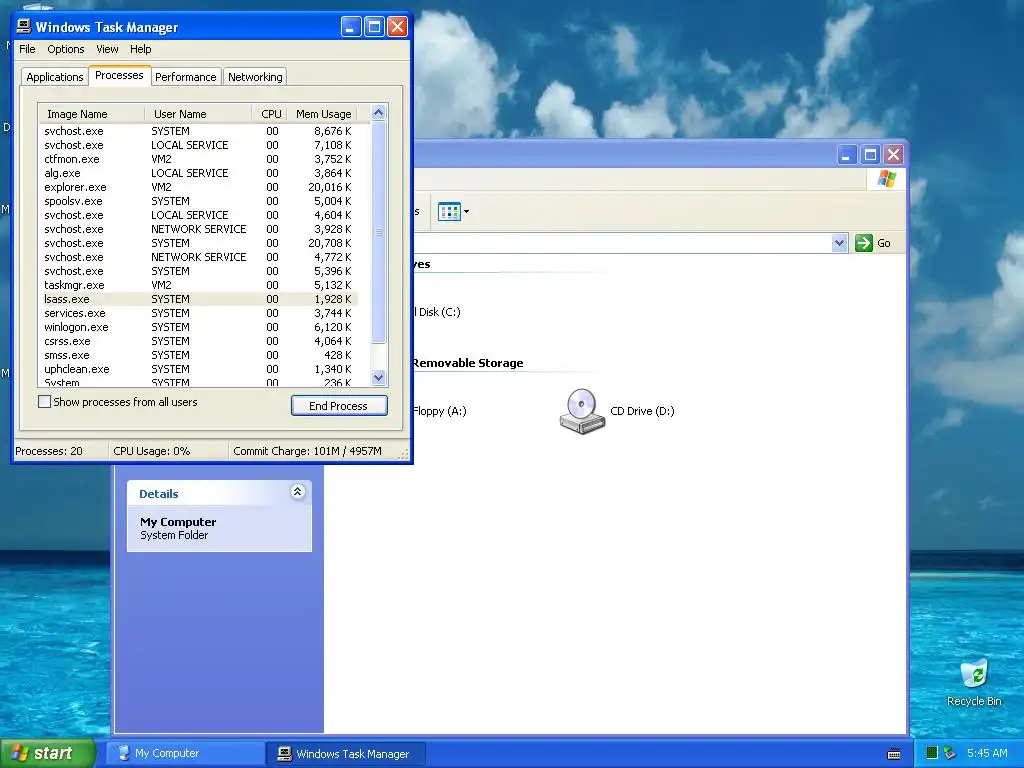Select the CD Drive (D:) icon
1024x768 pixels.
pyautogui.click(x=581, y=411)
